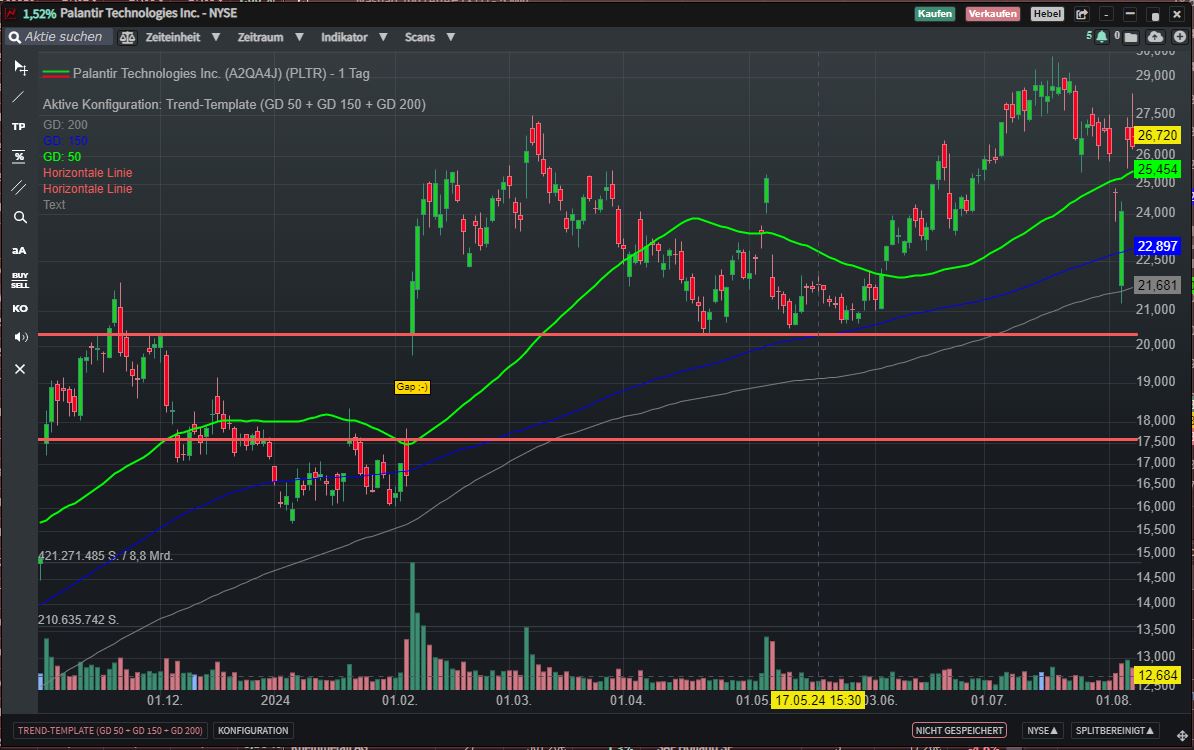Click the plus circle add icon

pyautogui.click(x=1180, y=37)
